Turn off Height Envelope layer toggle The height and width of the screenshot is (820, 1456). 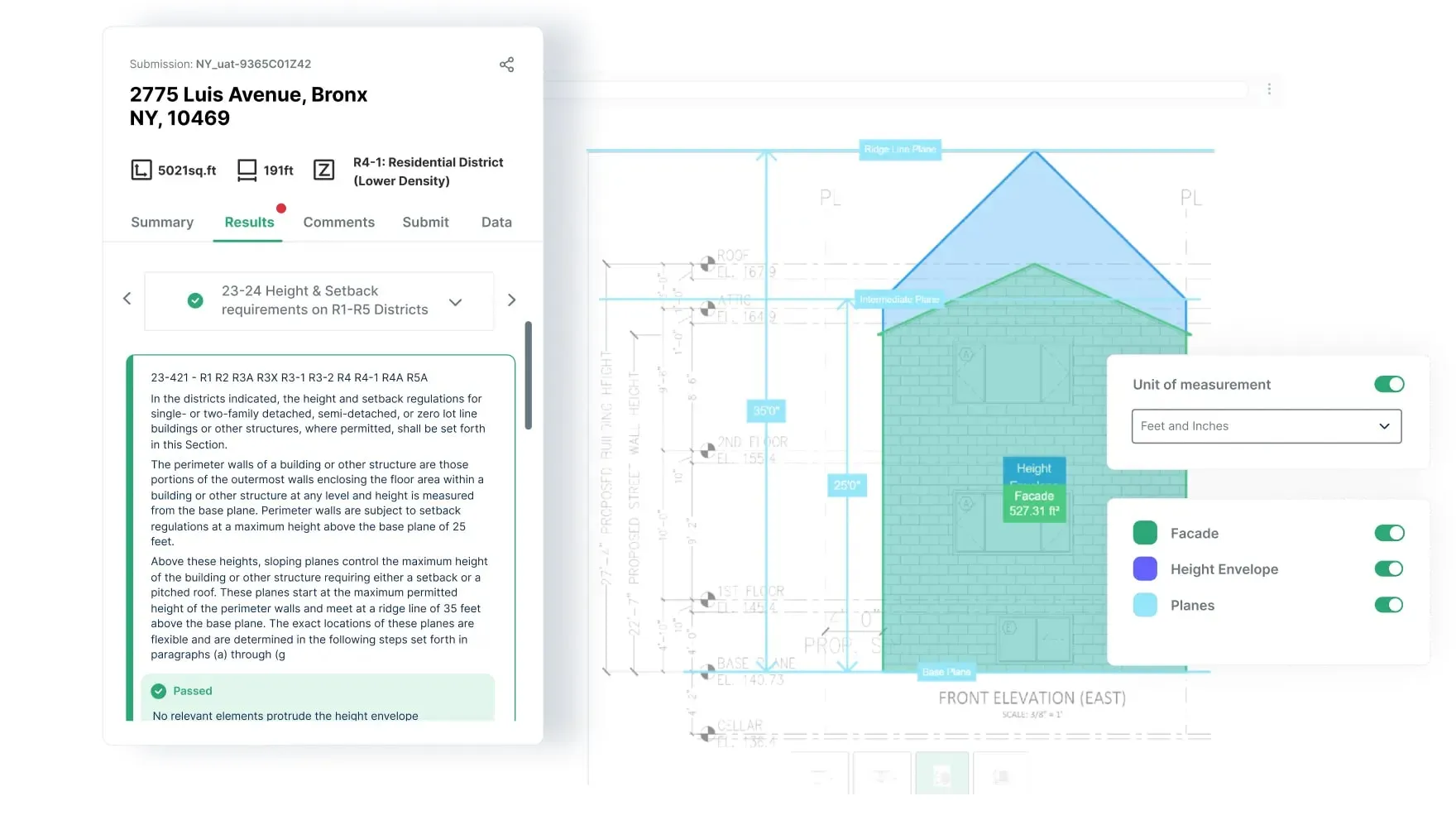(1389, 568)
